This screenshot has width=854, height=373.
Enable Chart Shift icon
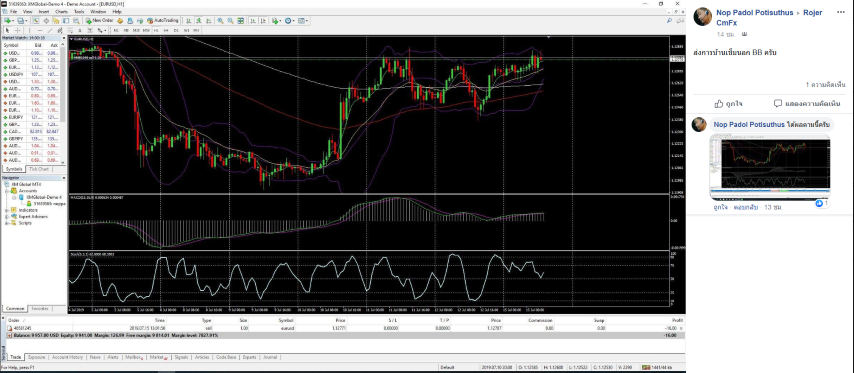(x=263, y=21)
